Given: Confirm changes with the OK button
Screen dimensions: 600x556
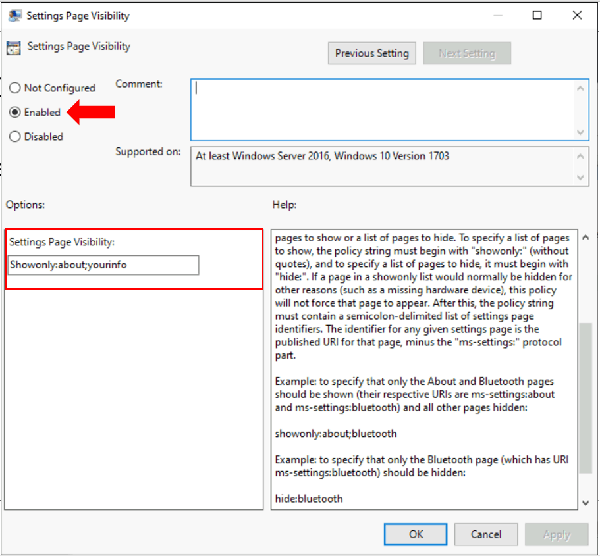Looking at the screenshot, I should pos(416,534).
